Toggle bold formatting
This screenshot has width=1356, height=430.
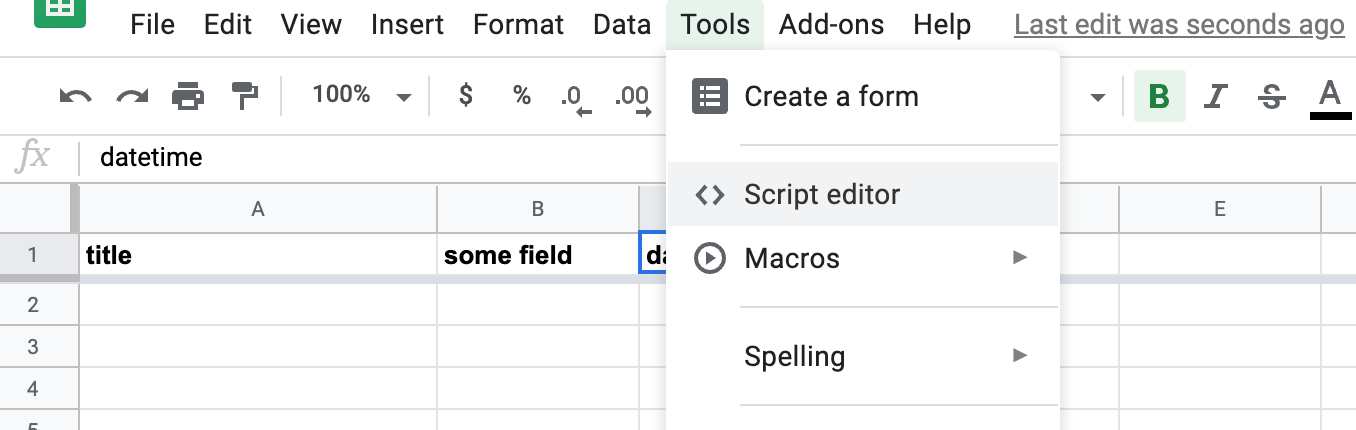pyautogui.click(x=1159, y=96)
